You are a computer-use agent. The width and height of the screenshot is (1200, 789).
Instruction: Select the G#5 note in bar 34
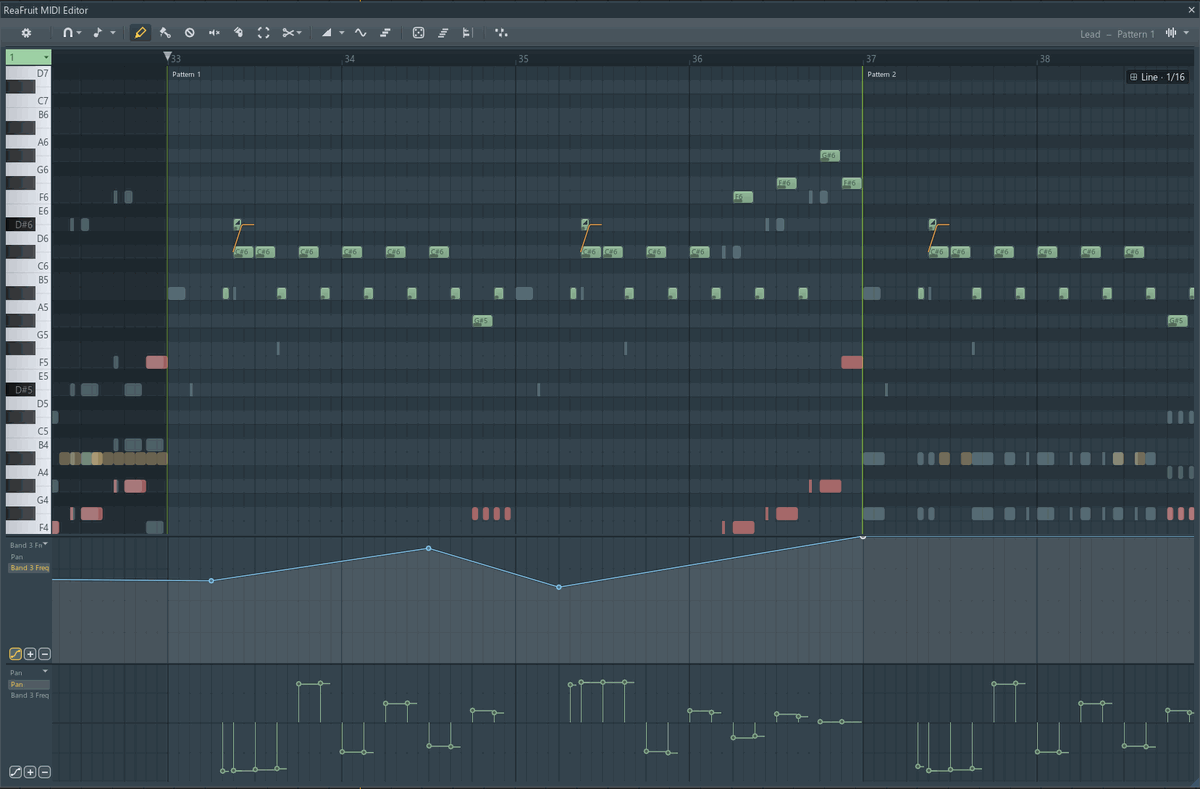coord(482,321)
